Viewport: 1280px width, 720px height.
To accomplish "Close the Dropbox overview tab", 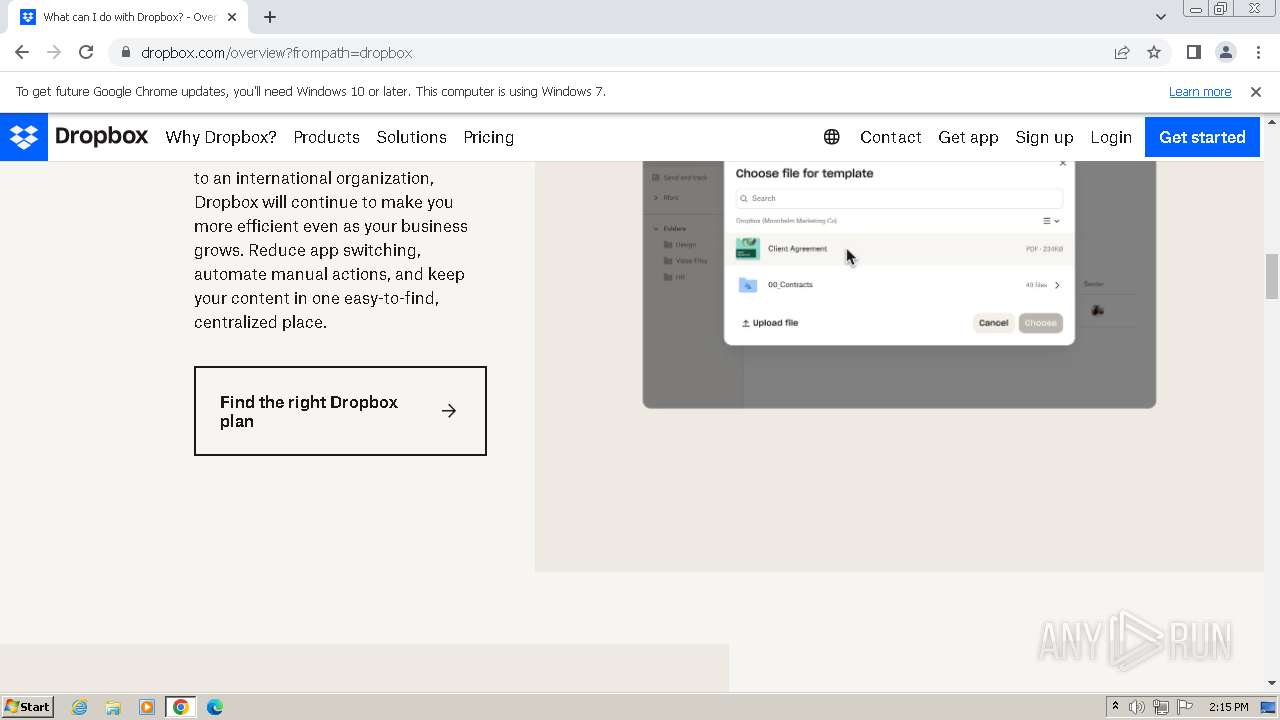I will click(x=232, y=17).
